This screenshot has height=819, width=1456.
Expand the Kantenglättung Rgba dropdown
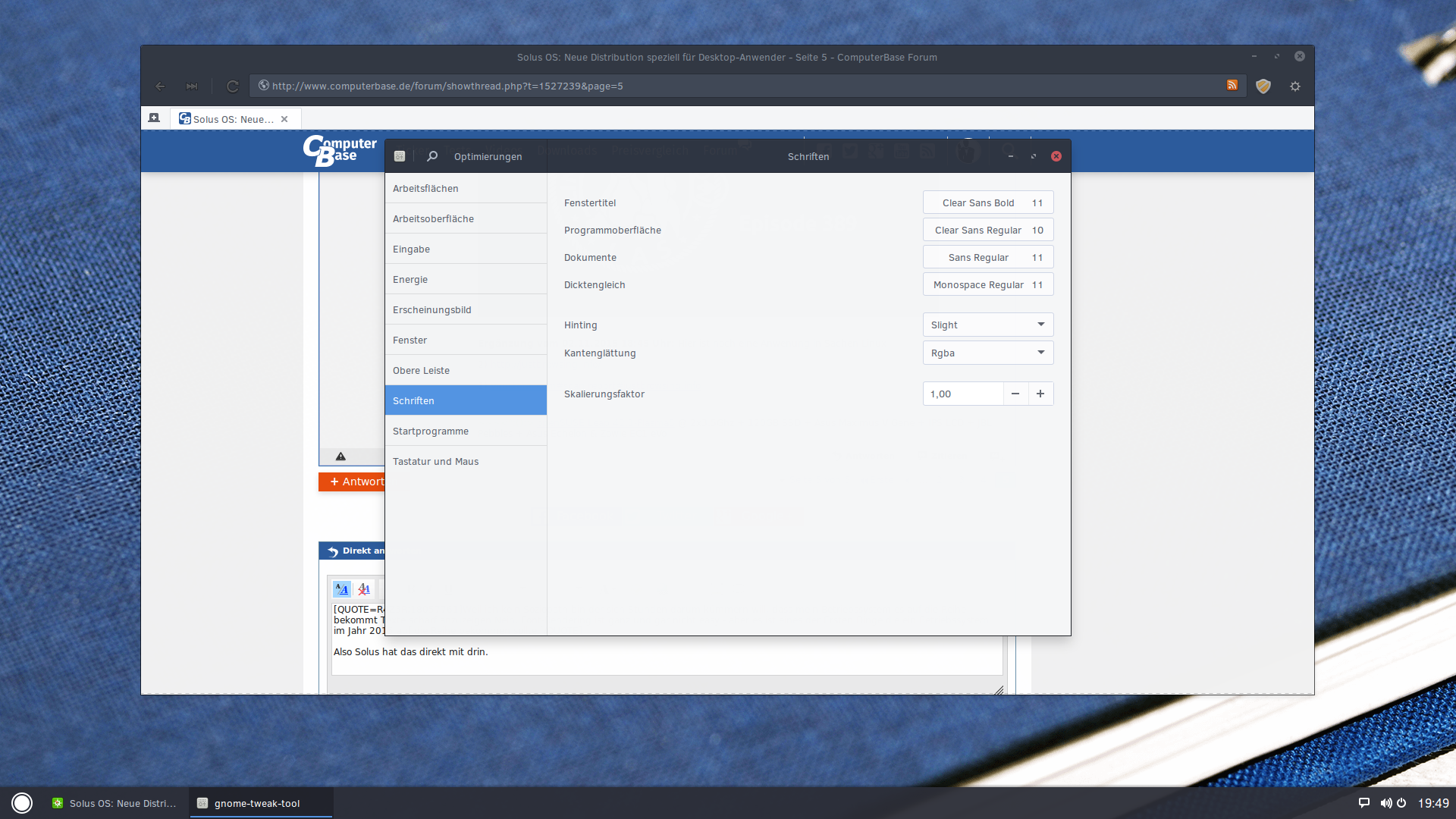tap(987, 353)
